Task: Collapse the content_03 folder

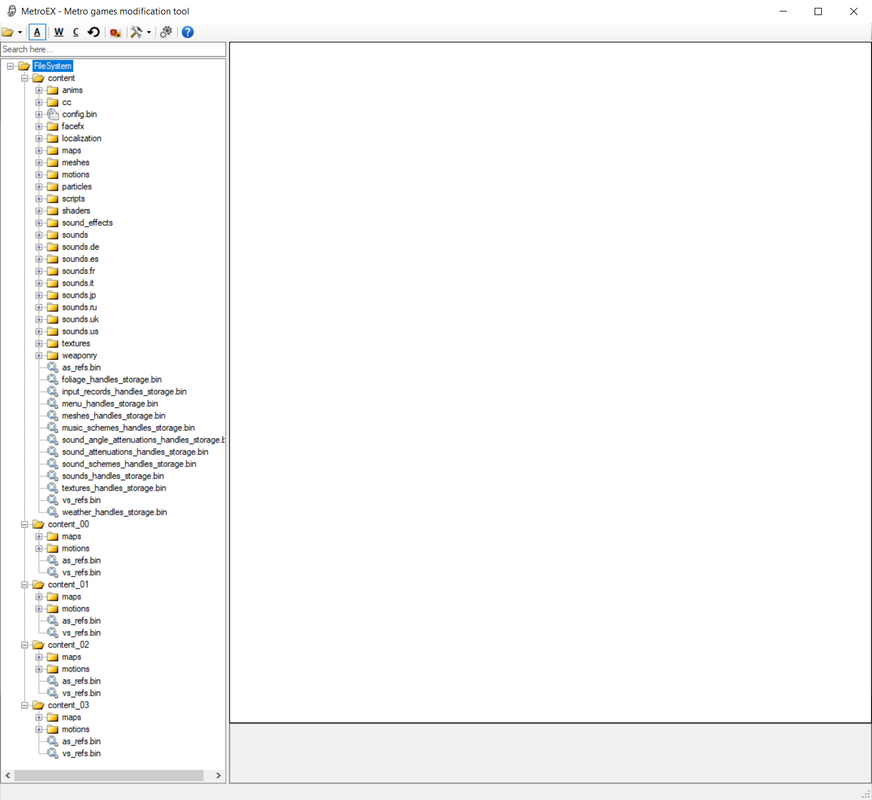Action: point(24,705)
